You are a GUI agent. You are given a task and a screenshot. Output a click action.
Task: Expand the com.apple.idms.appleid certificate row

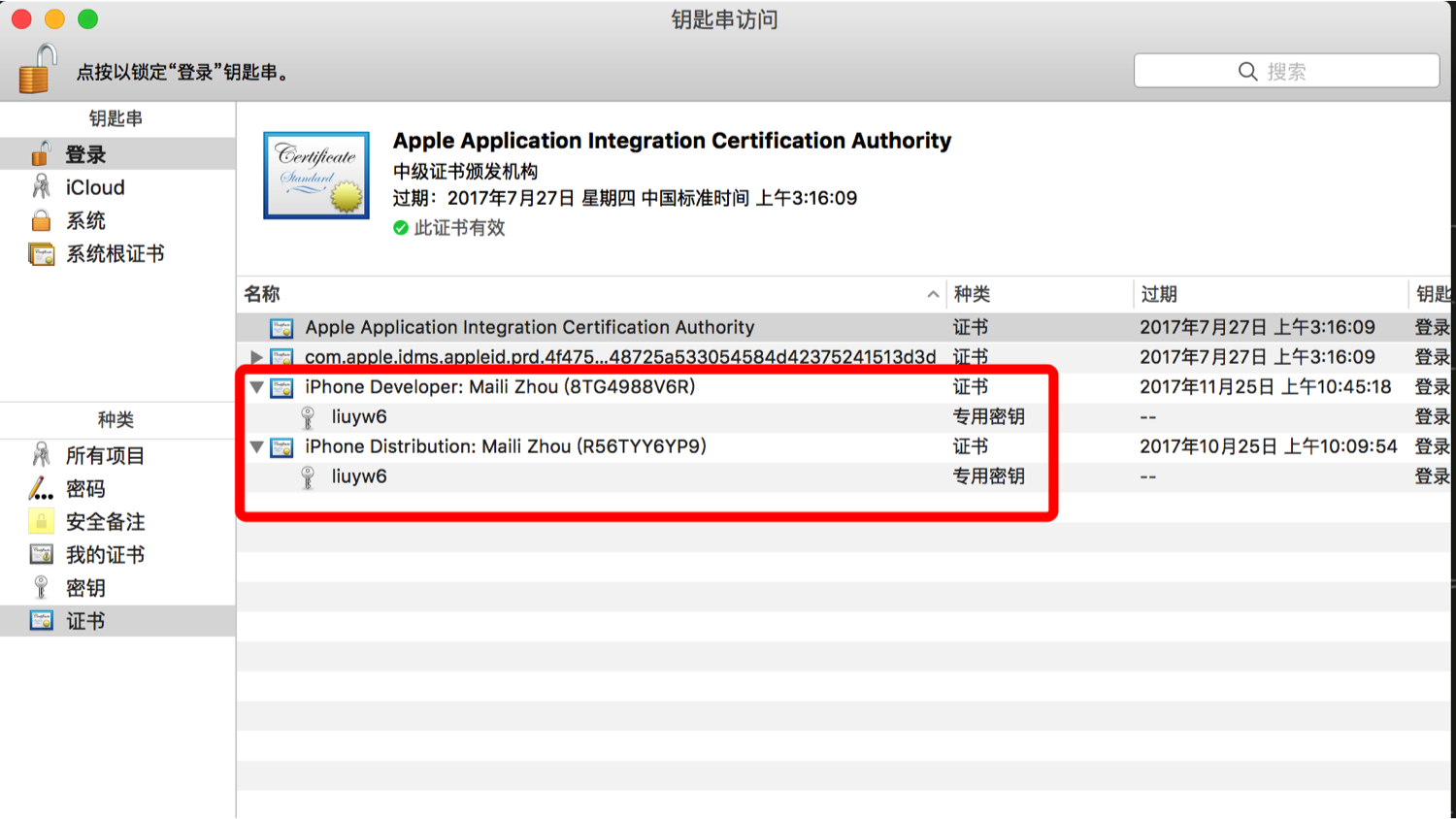pos(256,357)
